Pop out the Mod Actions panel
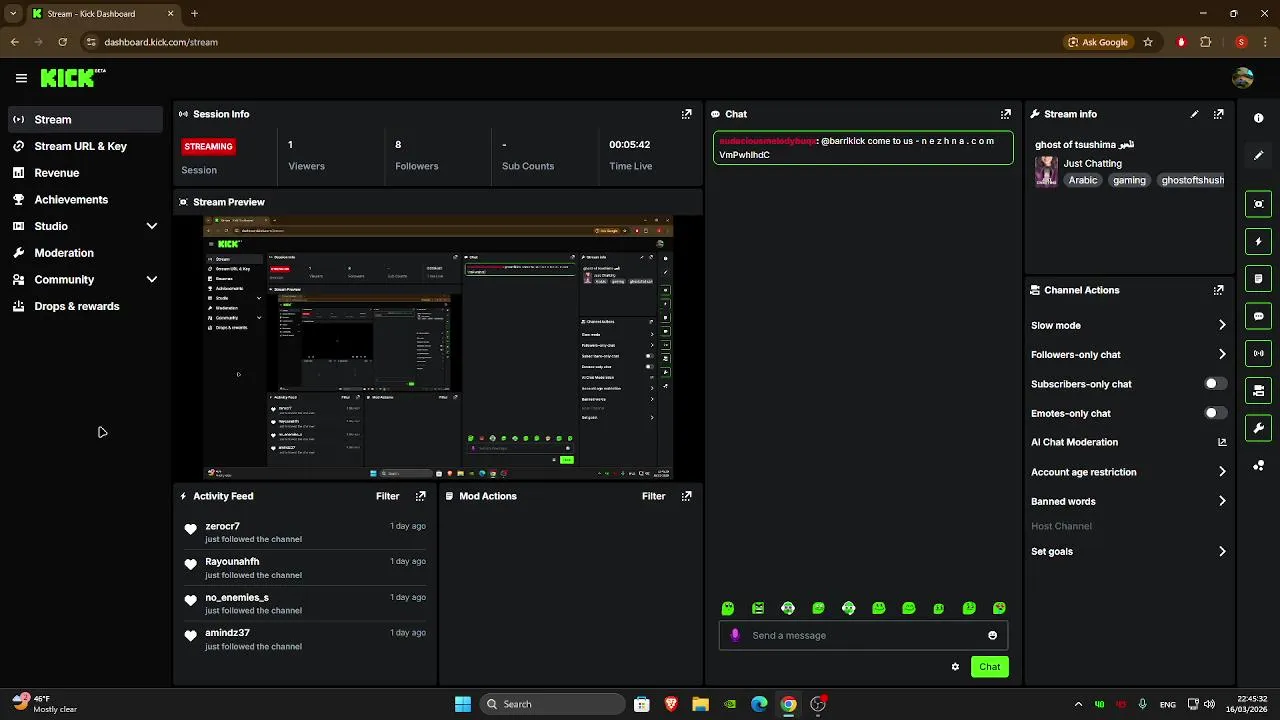The height and width of the screenshot is (720, 1280). click(x=686, y=496)
